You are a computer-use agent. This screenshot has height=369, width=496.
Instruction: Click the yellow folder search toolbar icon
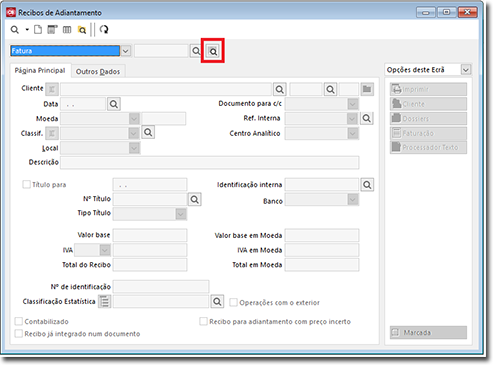[x=82, y=30]
